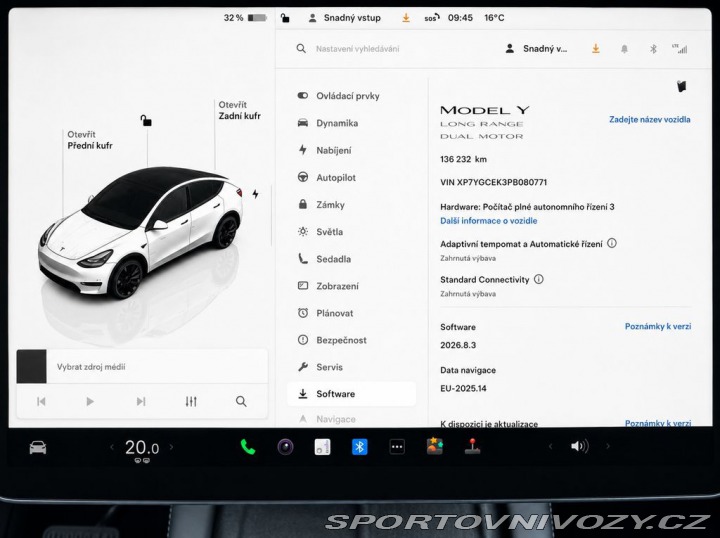This screenshot has height=538, width=720.
Task: Tap the orange download icon in status bar
Action: pyautogui.click(x=406, y=18)
